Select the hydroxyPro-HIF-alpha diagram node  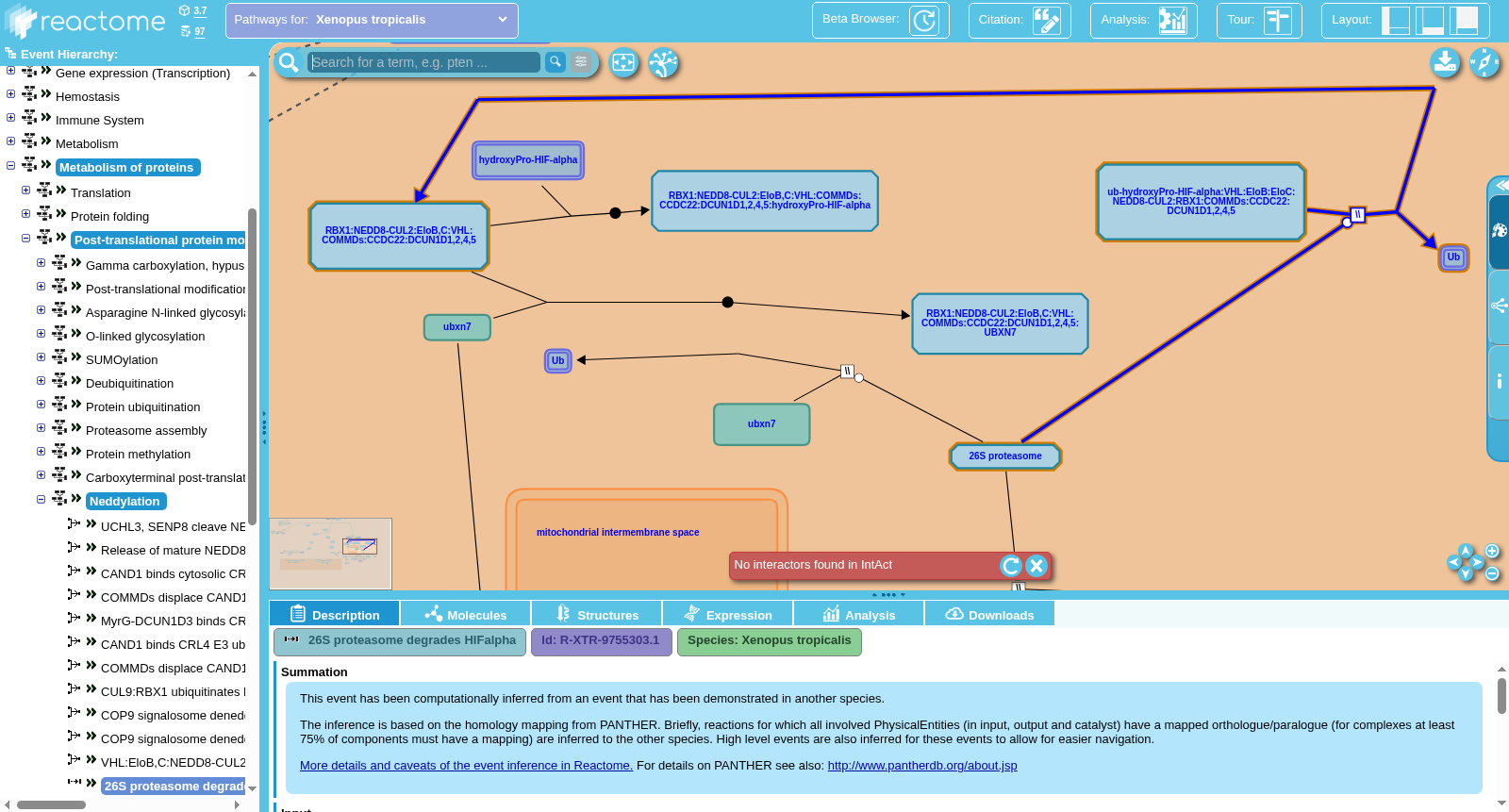click(x=528, y=160)
